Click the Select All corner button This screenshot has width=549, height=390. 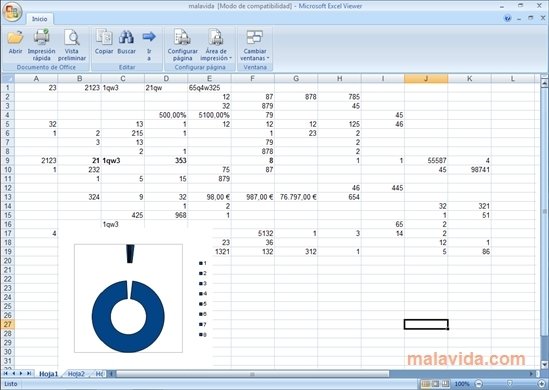coord(8,78)
